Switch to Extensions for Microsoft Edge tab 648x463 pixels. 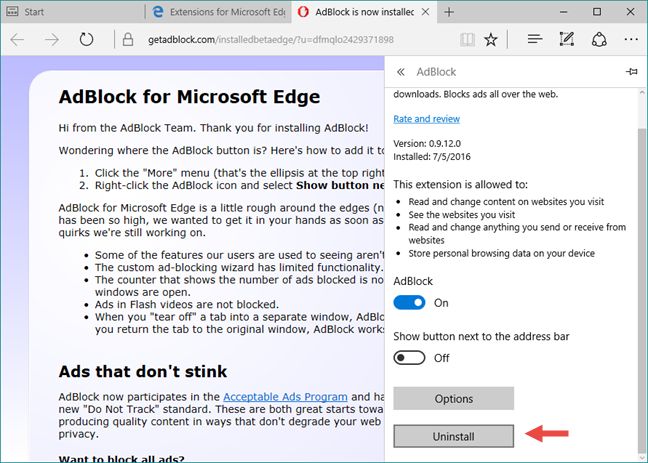(x=218, y=12)
